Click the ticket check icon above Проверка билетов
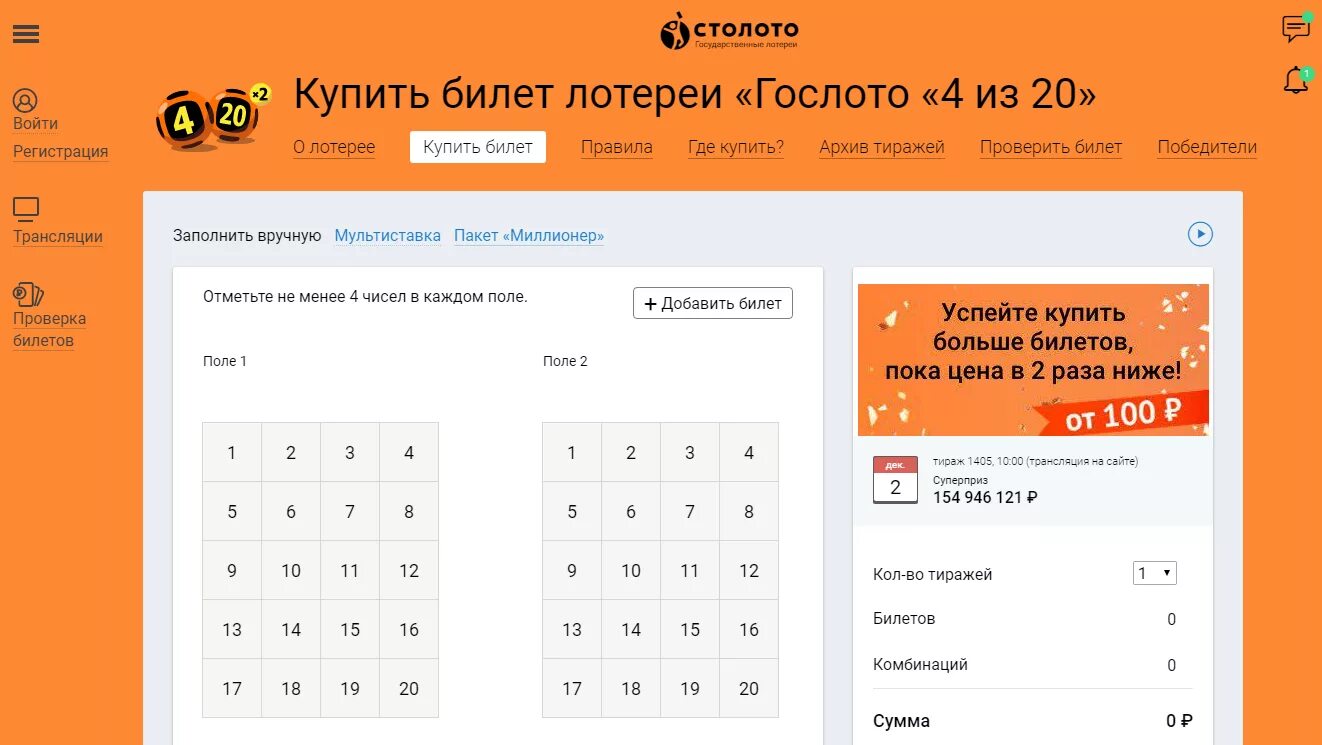Viewport: 1322px width, 745px height. pyautogui.click(x=28, y=294)
